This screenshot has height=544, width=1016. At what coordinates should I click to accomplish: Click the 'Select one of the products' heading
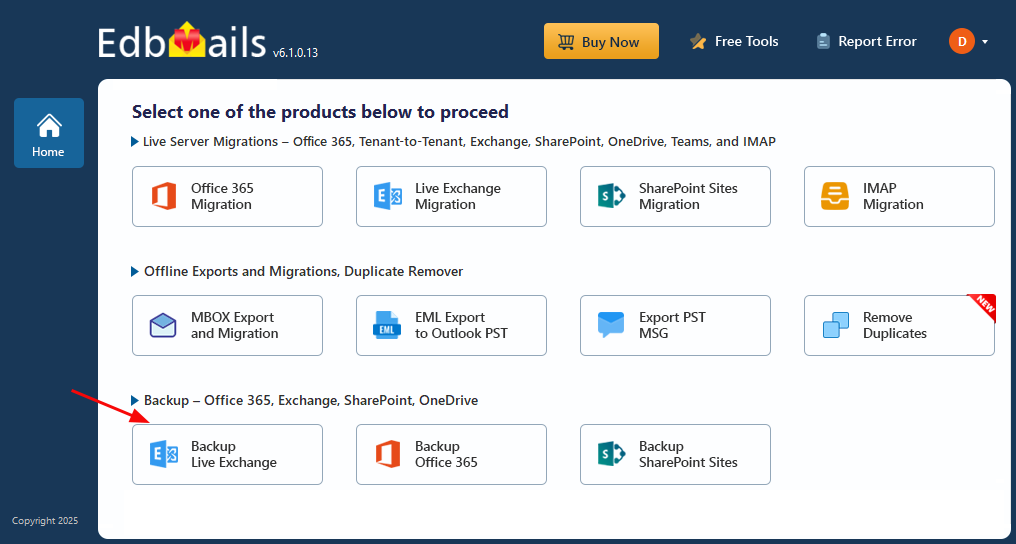320,111
